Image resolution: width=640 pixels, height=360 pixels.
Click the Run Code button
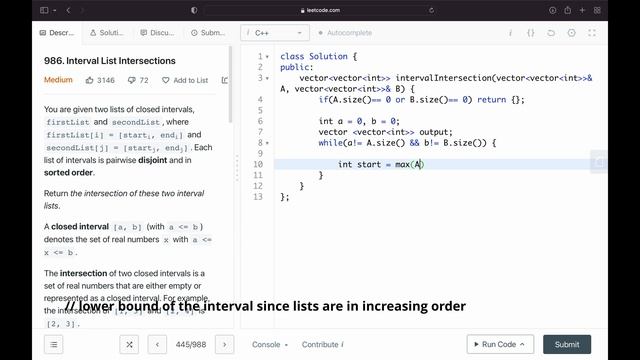(500, 344)
